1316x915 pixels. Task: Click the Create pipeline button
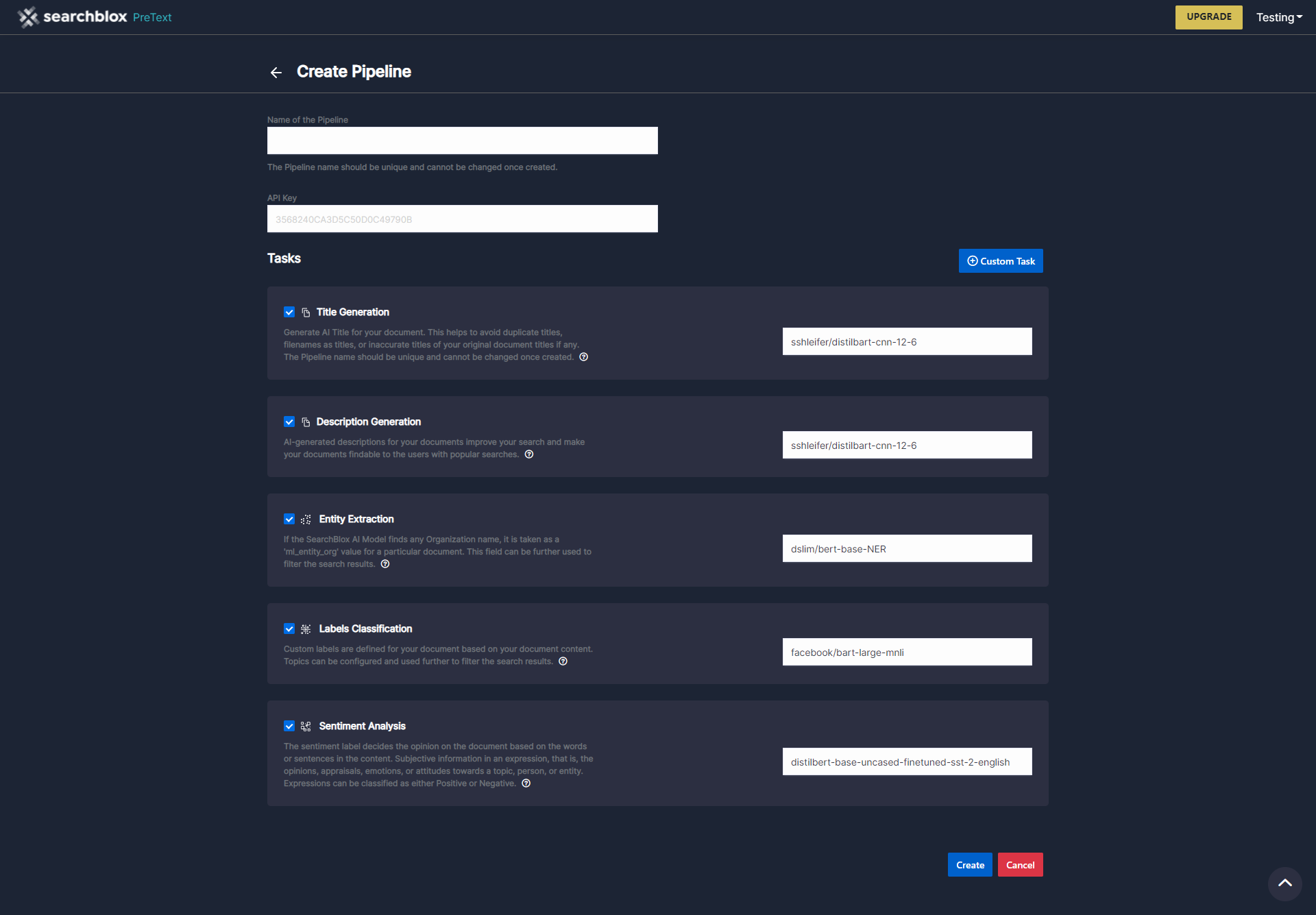[x=970, y=865]
